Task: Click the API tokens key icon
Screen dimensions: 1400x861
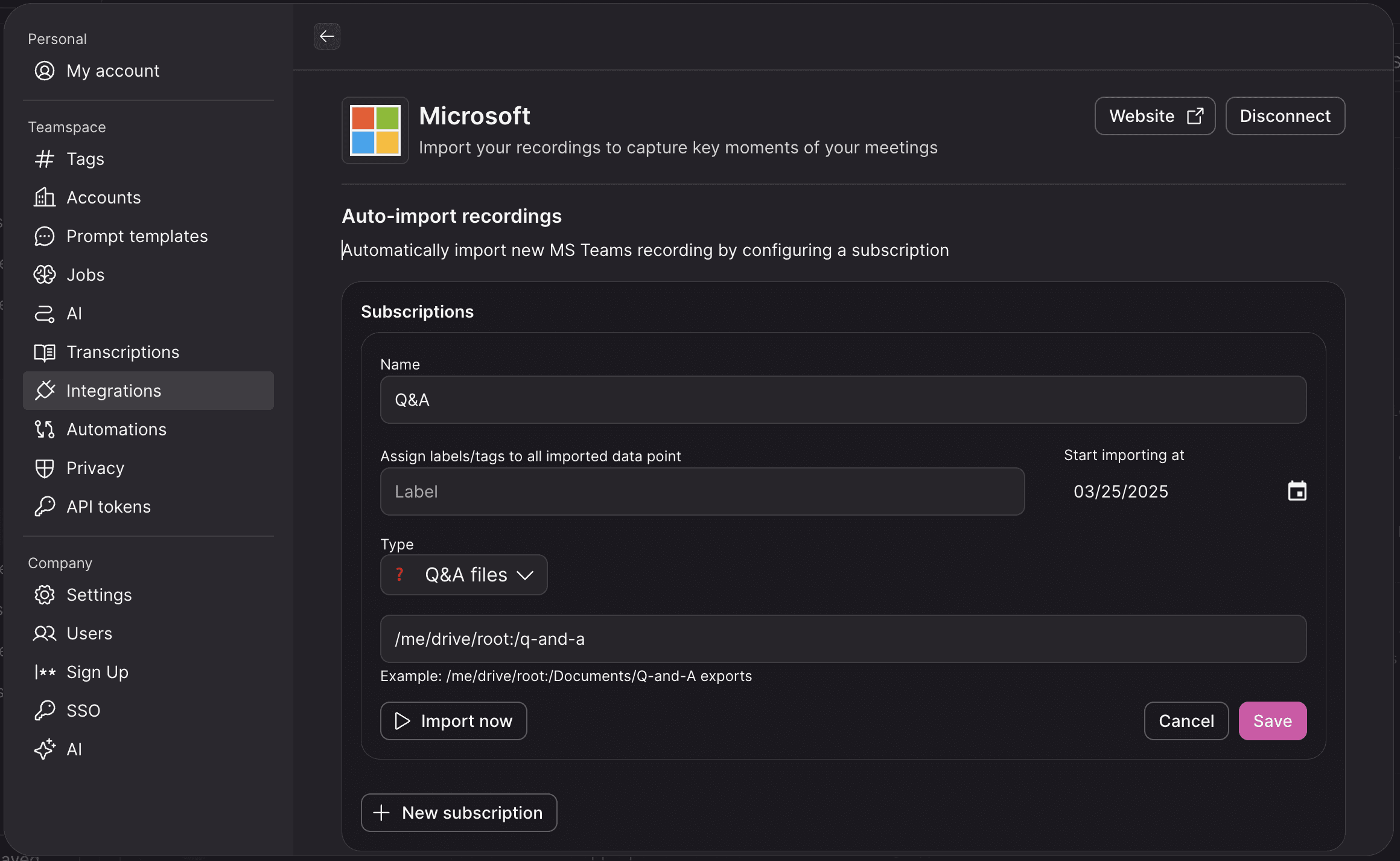Action: click(45, 507)
